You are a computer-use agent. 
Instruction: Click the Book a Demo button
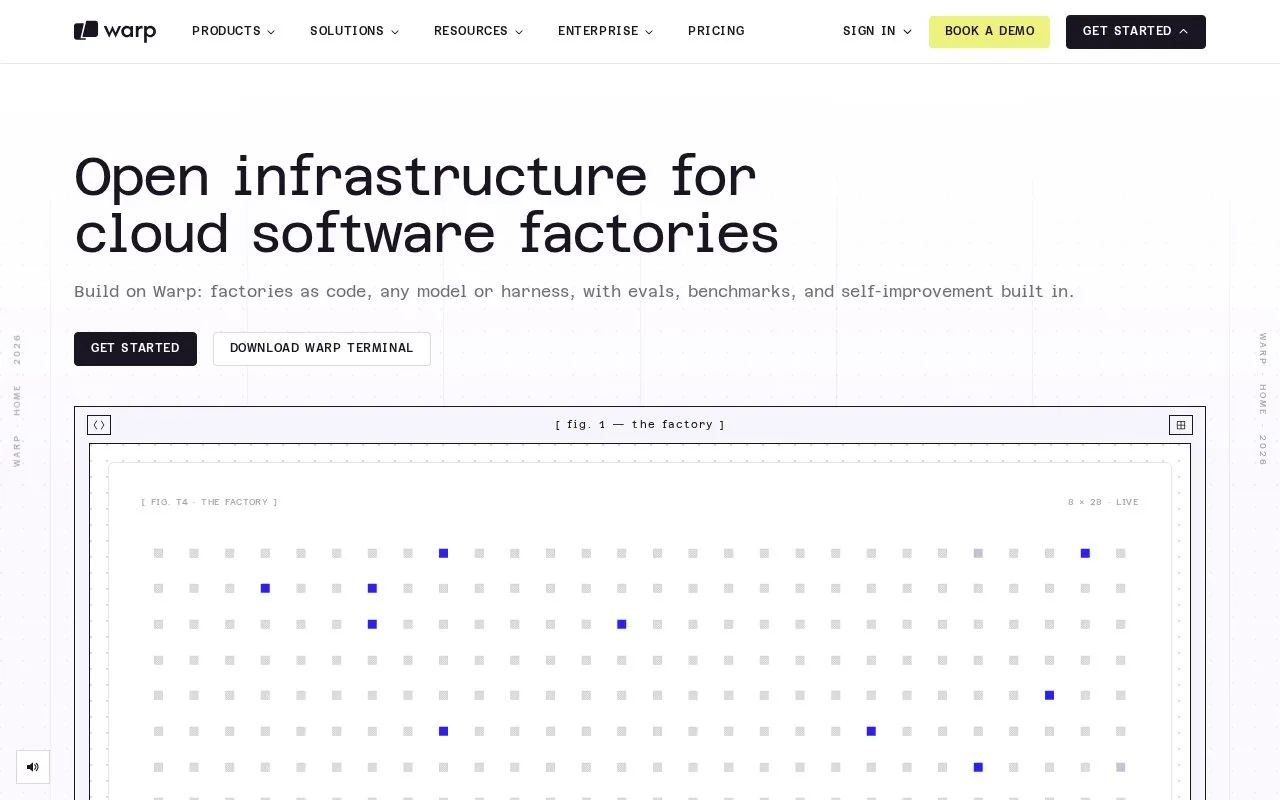point(989,32)
